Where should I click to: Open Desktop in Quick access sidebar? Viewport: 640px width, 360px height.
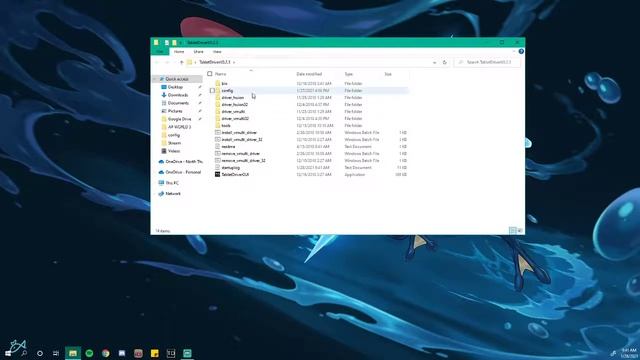[x=175, y=87]
